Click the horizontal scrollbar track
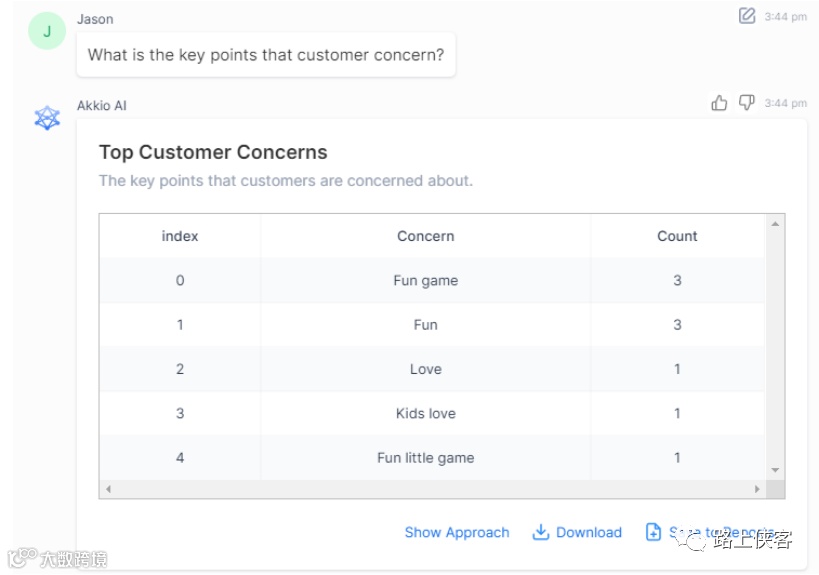 [432, 489]
